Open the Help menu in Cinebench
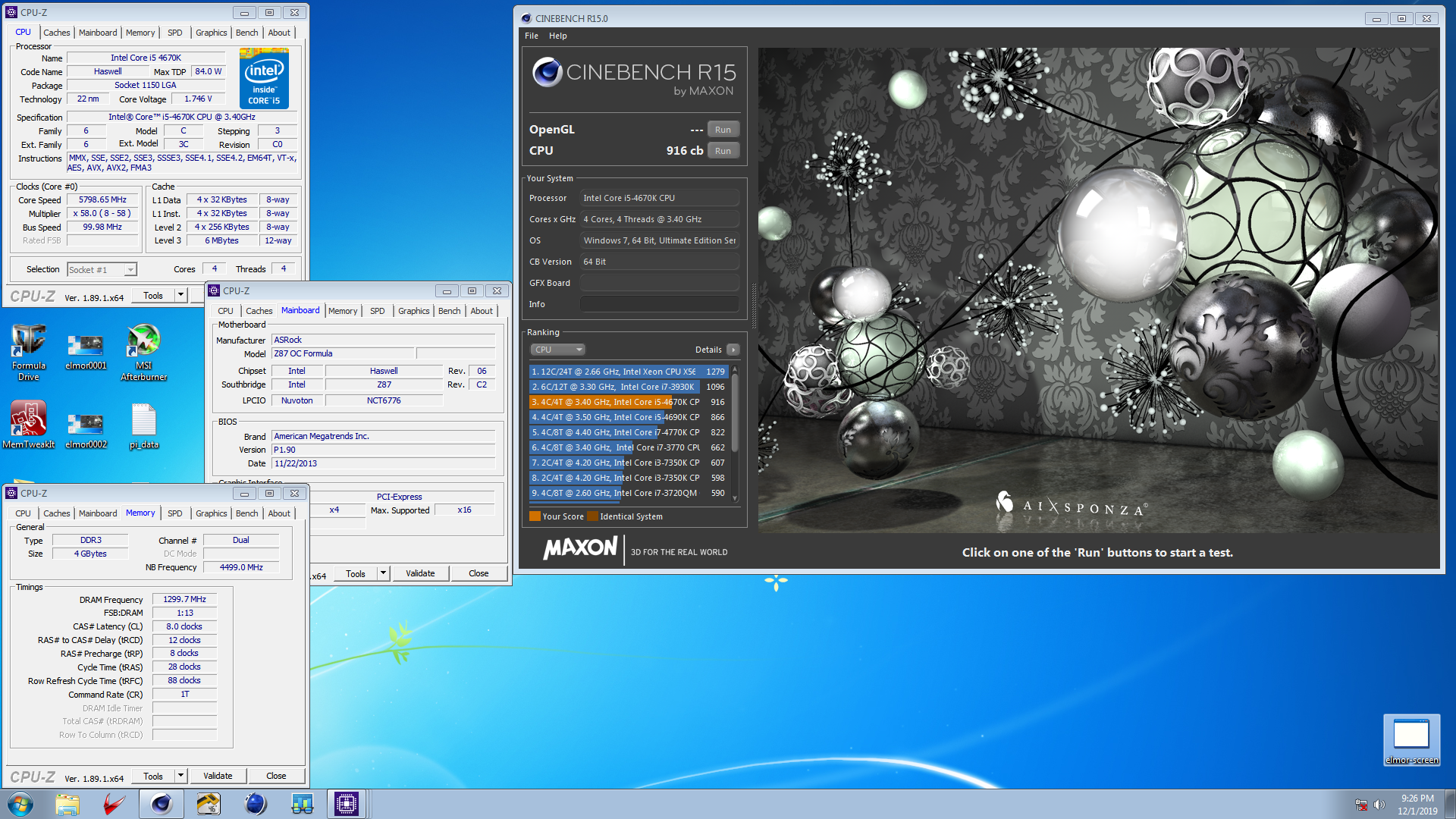This screenshot has height=819, width=1456. pos(558,36)
